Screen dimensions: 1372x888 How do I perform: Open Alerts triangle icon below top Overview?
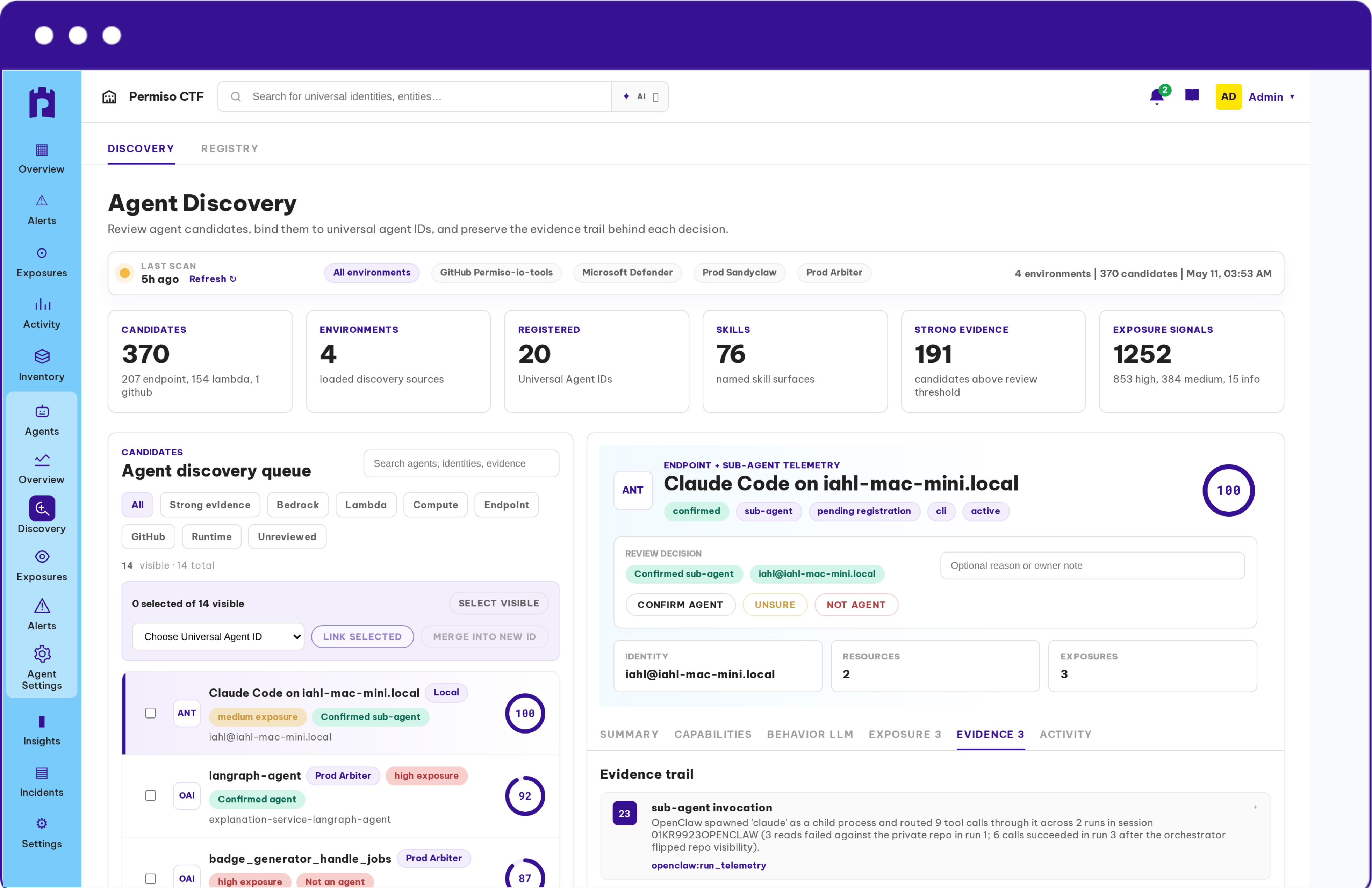pyautogui.click(x=42, y=201)
